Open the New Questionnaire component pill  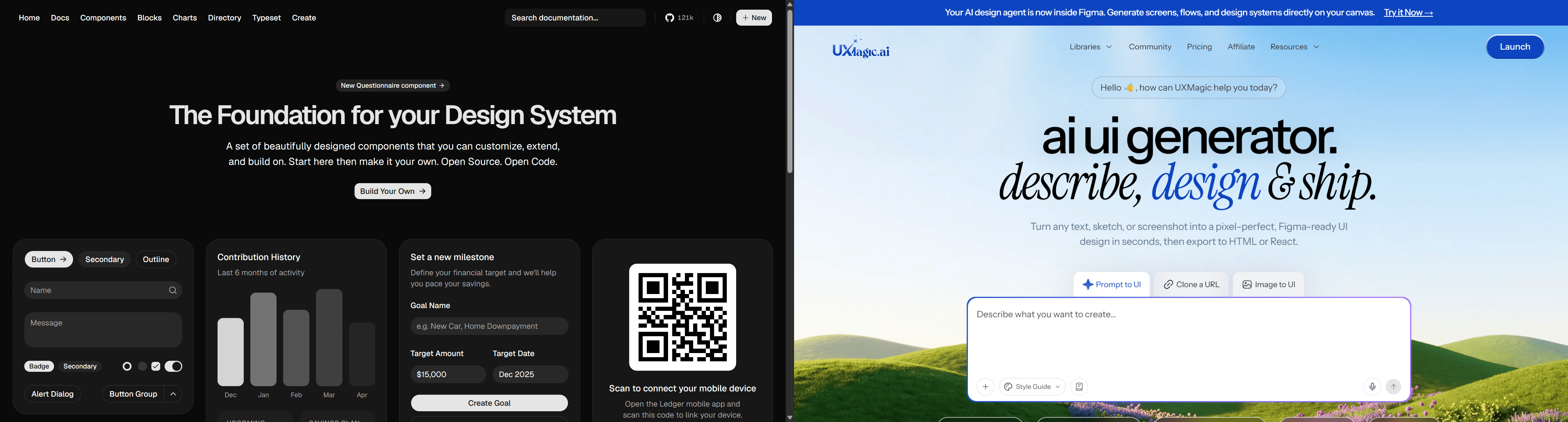pos(393,86)
